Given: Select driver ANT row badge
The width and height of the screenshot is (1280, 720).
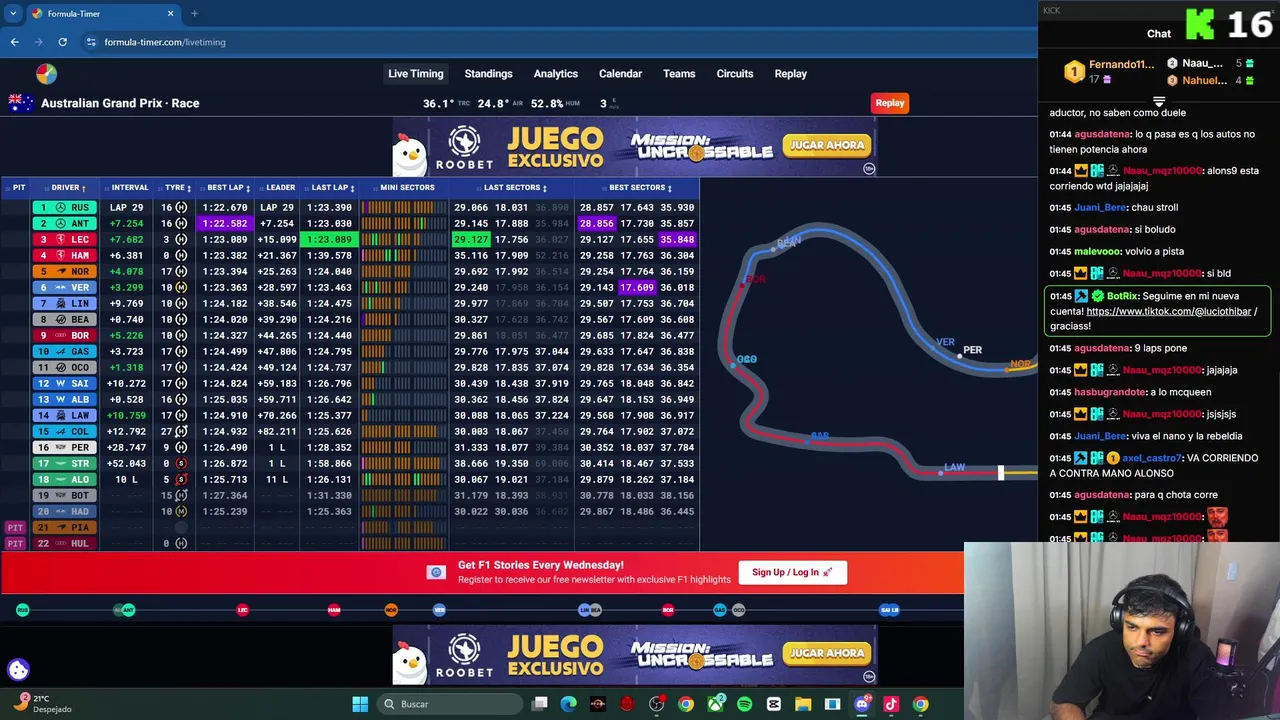Looking at the screenshot, I should click(x=64, y=223).
